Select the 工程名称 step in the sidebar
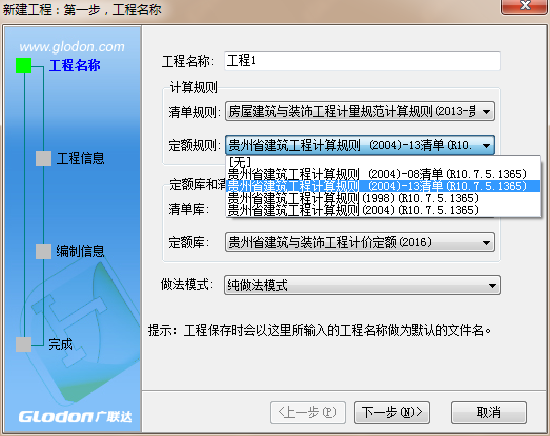Image resolution: width=550 pixels, height=436 pixels. pyautogui.click(x=74, y=66)
